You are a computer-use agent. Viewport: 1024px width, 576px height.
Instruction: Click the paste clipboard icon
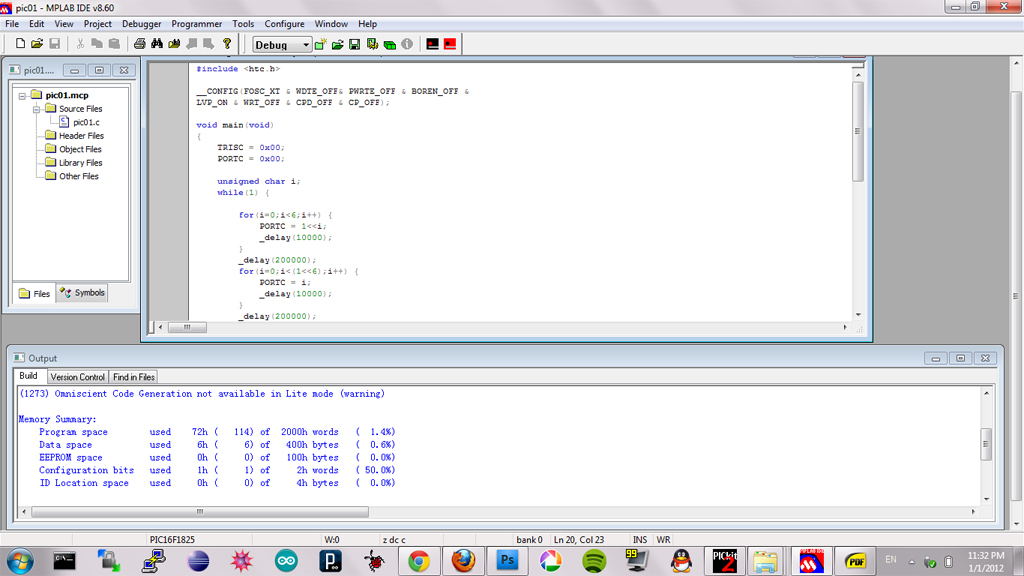pyautogui.click(x=114, y=44)
